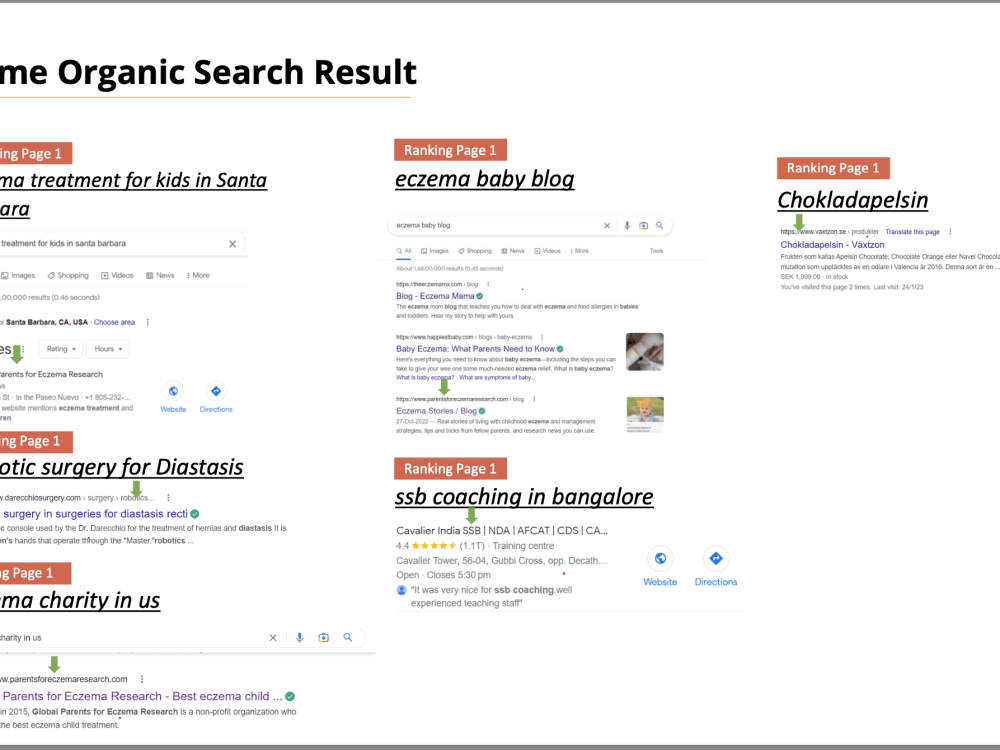Select Images tab in Santa Barbara search
Viewport: 1000px width, 750px height.
coord(18,276)
